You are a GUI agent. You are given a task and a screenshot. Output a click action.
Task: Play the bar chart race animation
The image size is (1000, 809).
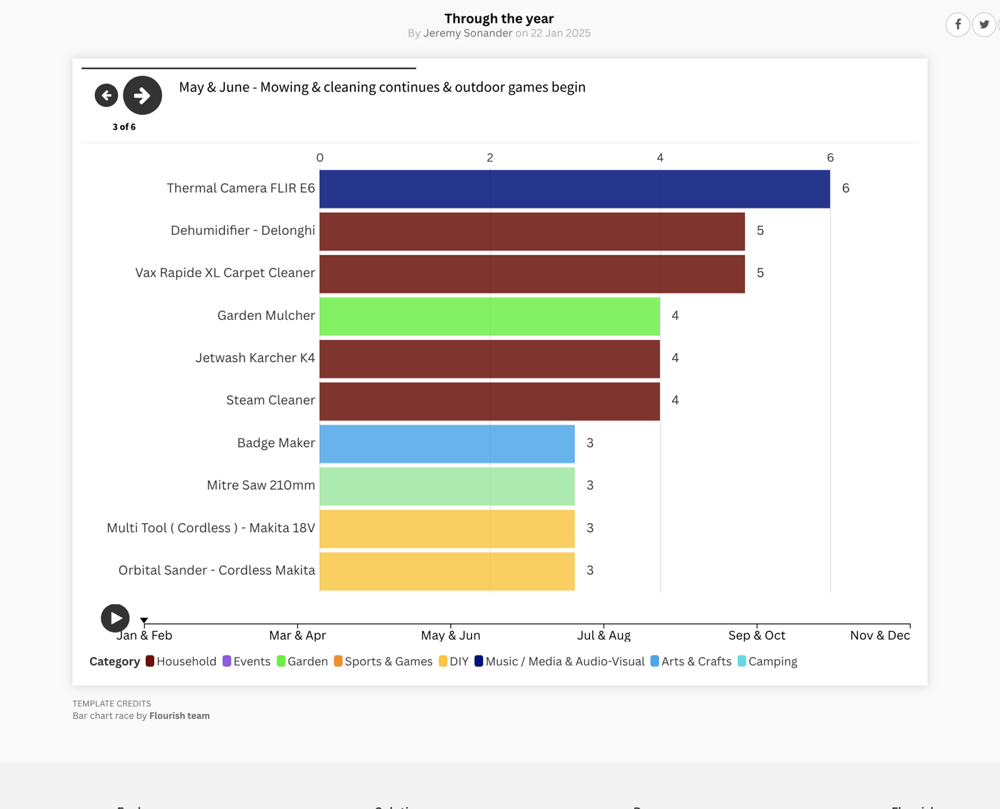pyautogui.click(x=115, y=618)
